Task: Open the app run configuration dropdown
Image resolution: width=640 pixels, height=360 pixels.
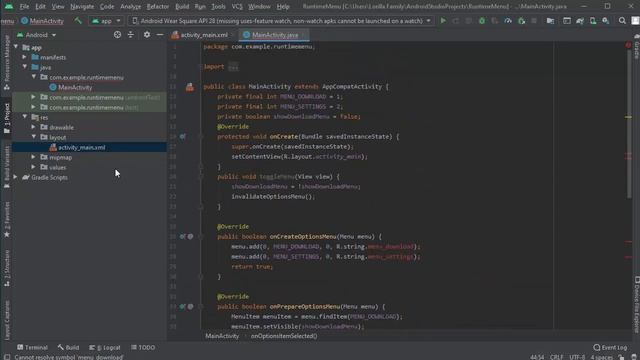Action: pos(106,21)
